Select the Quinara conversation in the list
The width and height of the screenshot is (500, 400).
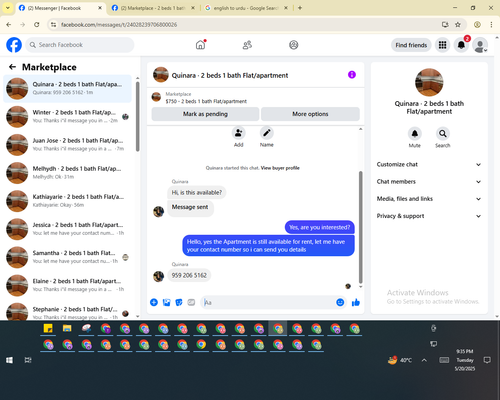tap(68, 89)
